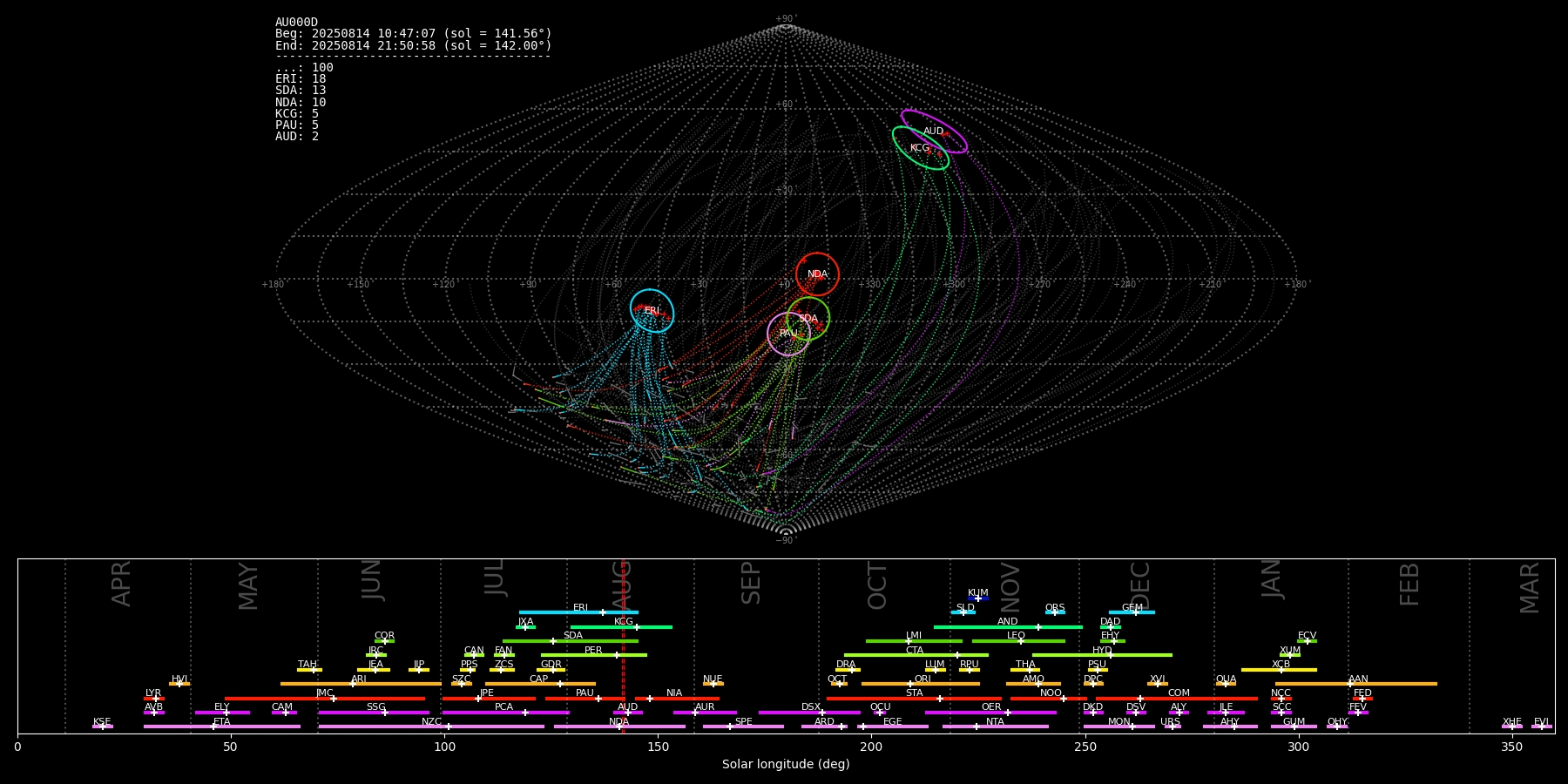Click the COR shower label in the timeline

click(x=384, y=636)
